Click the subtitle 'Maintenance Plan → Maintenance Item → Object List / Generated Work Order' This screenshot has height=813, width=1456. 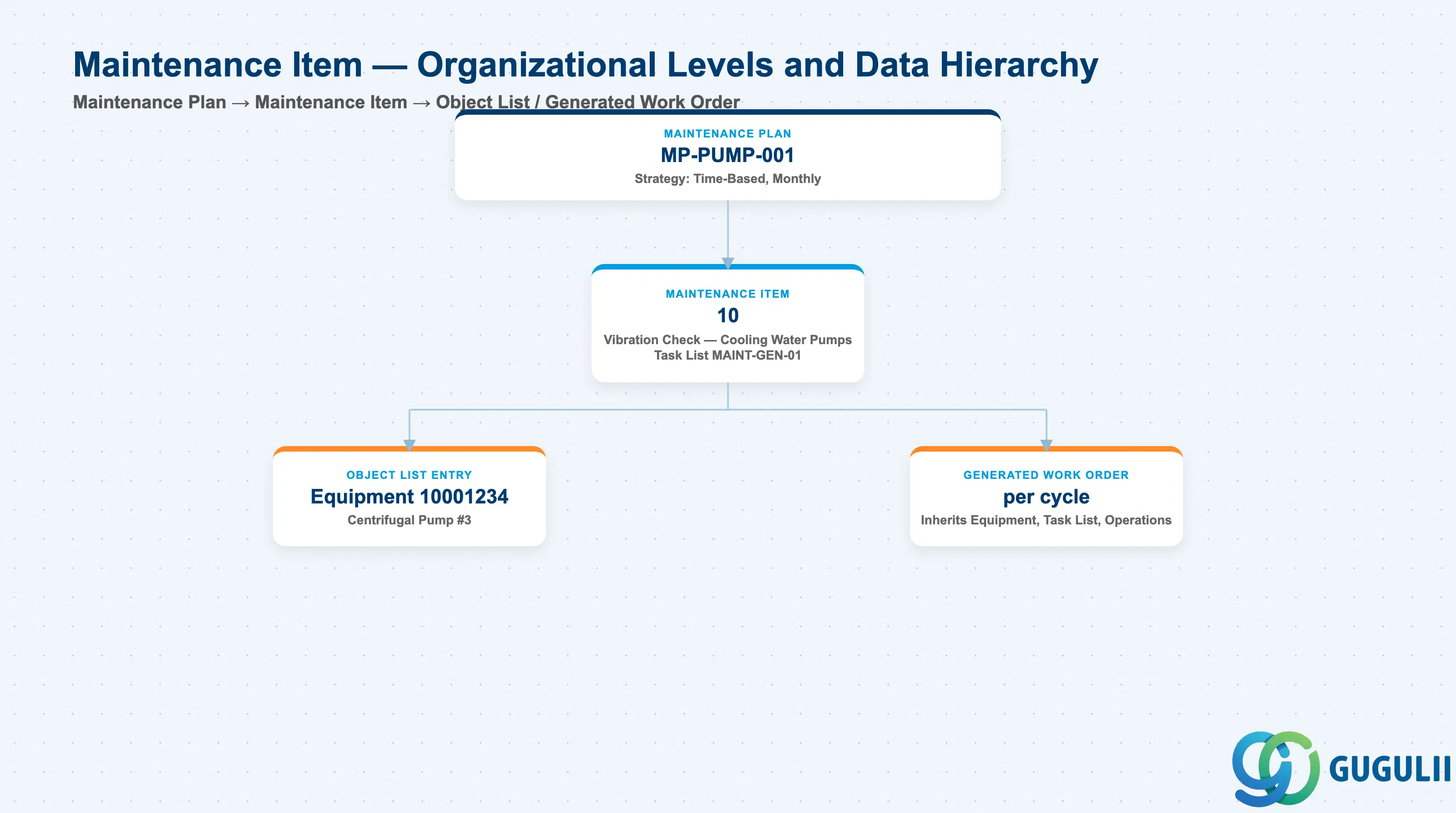tap(406, 102)
